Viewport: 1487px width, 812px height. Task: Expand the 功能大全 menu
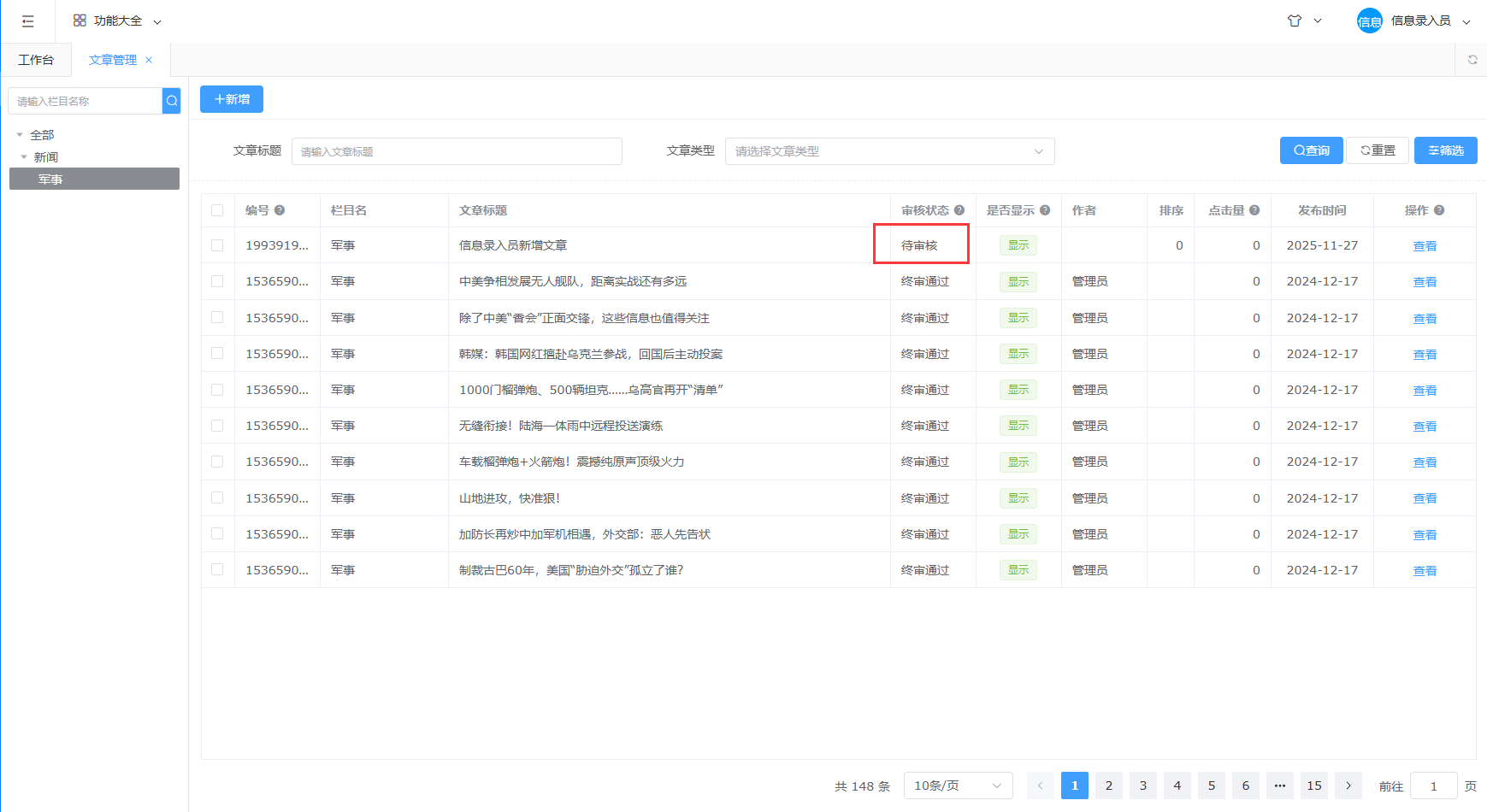tap(117, 21)
